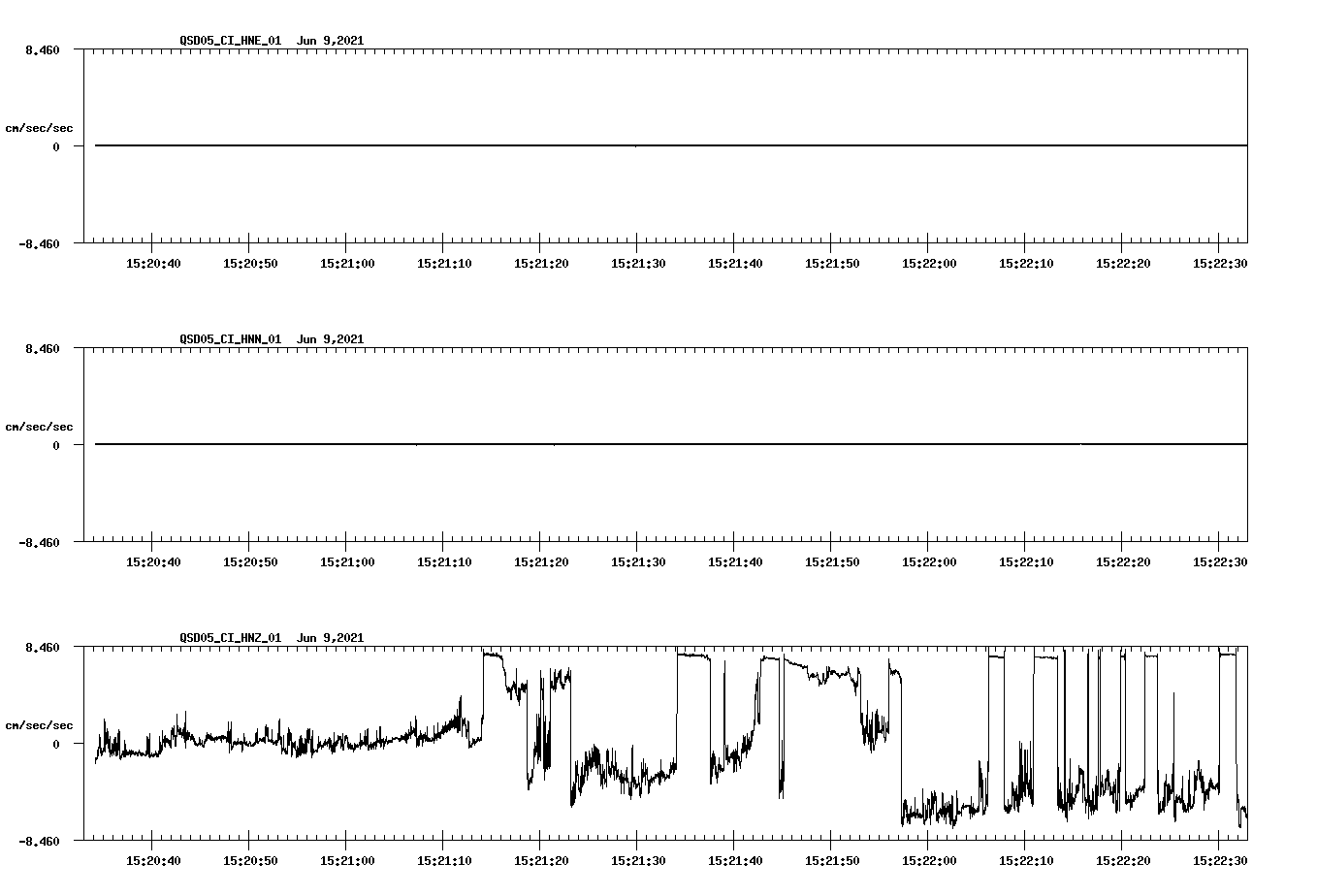Click 15:22:00 time label under HNE chart
The image size is (1317, 896).
pos(929,263)
